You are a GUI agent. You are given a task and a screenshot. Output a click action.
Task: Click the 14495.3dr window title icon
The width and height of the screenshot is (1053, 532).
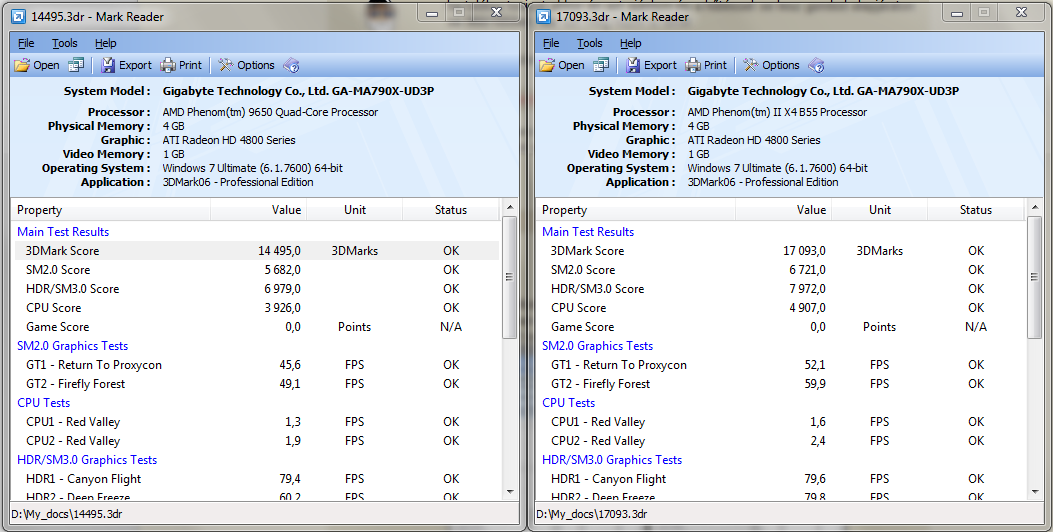tap(19, 16)
